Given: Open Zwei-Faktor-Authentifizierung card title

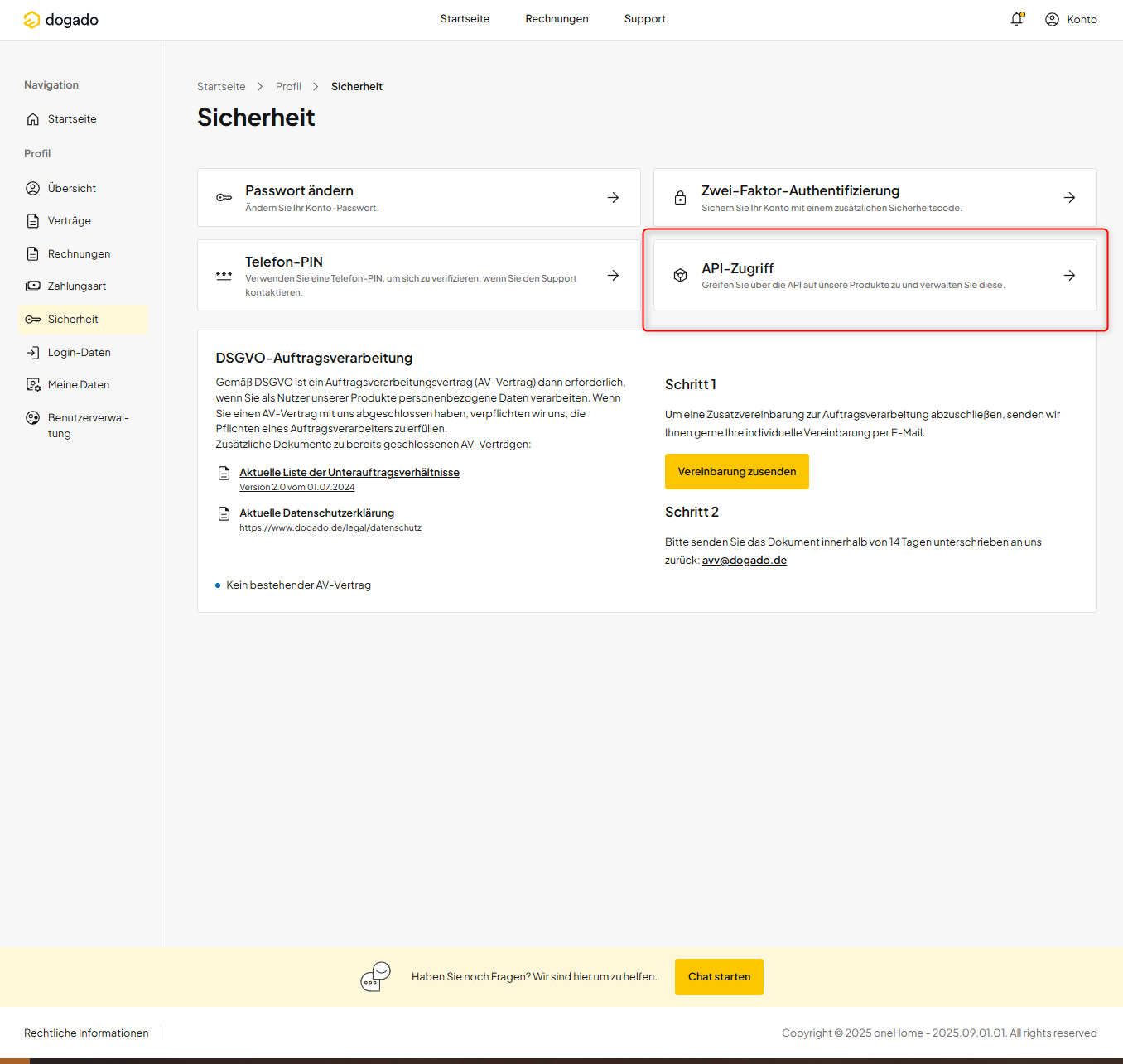Looking at the screenshot, I should (x=801, y=191).
